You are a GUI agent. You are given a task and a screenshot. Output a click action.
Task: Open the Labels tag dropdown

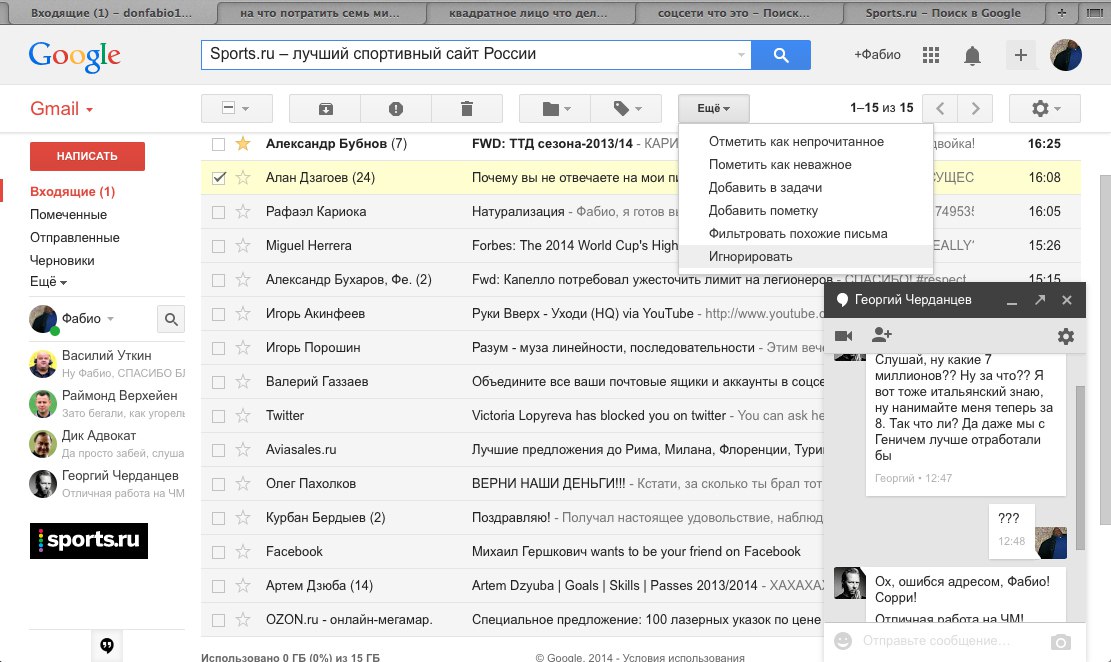(626, 109)
